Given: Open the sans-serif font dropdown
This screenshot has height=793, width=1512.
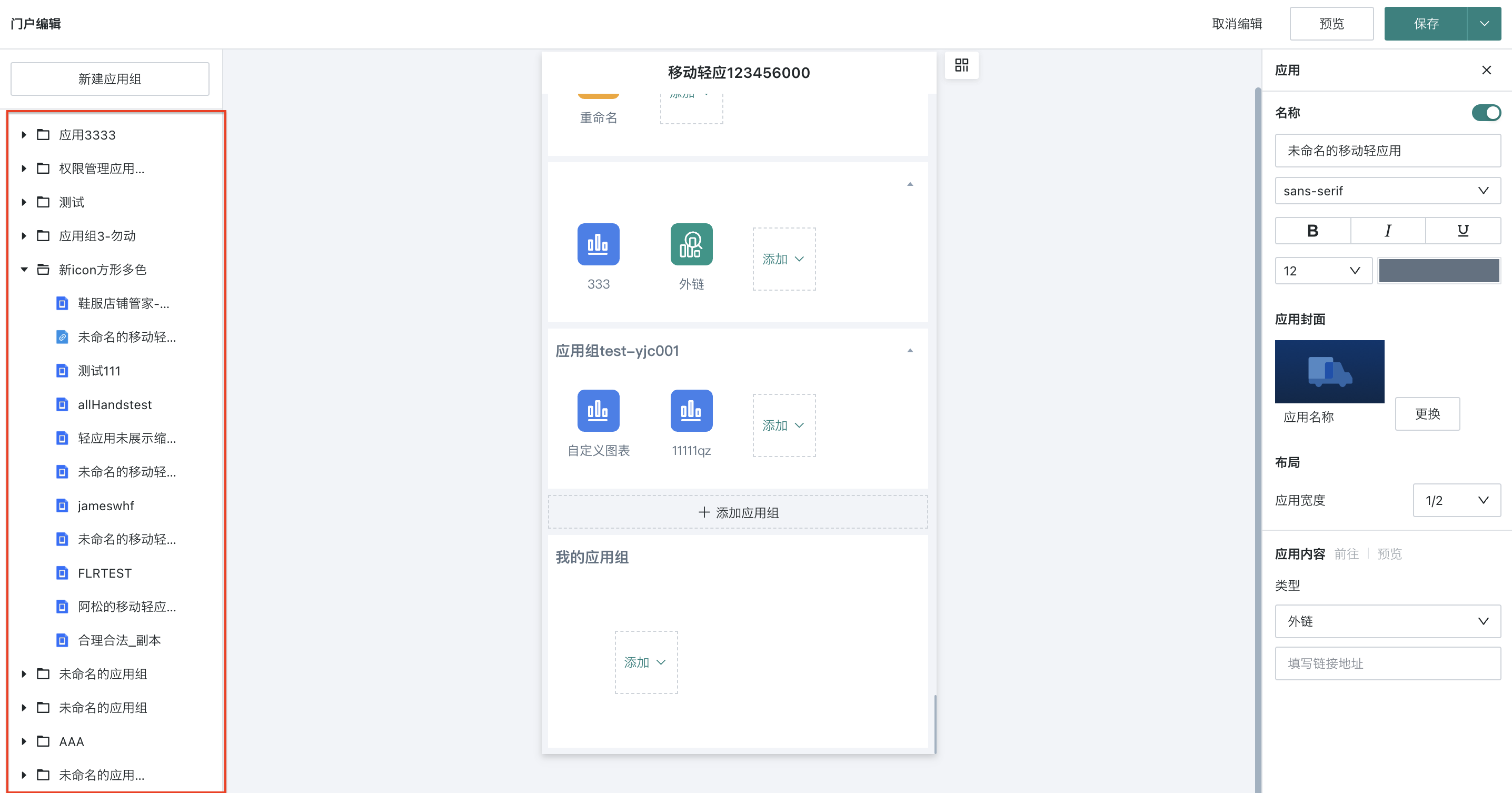Looking at the screenshot, I should pos(1387,191).
